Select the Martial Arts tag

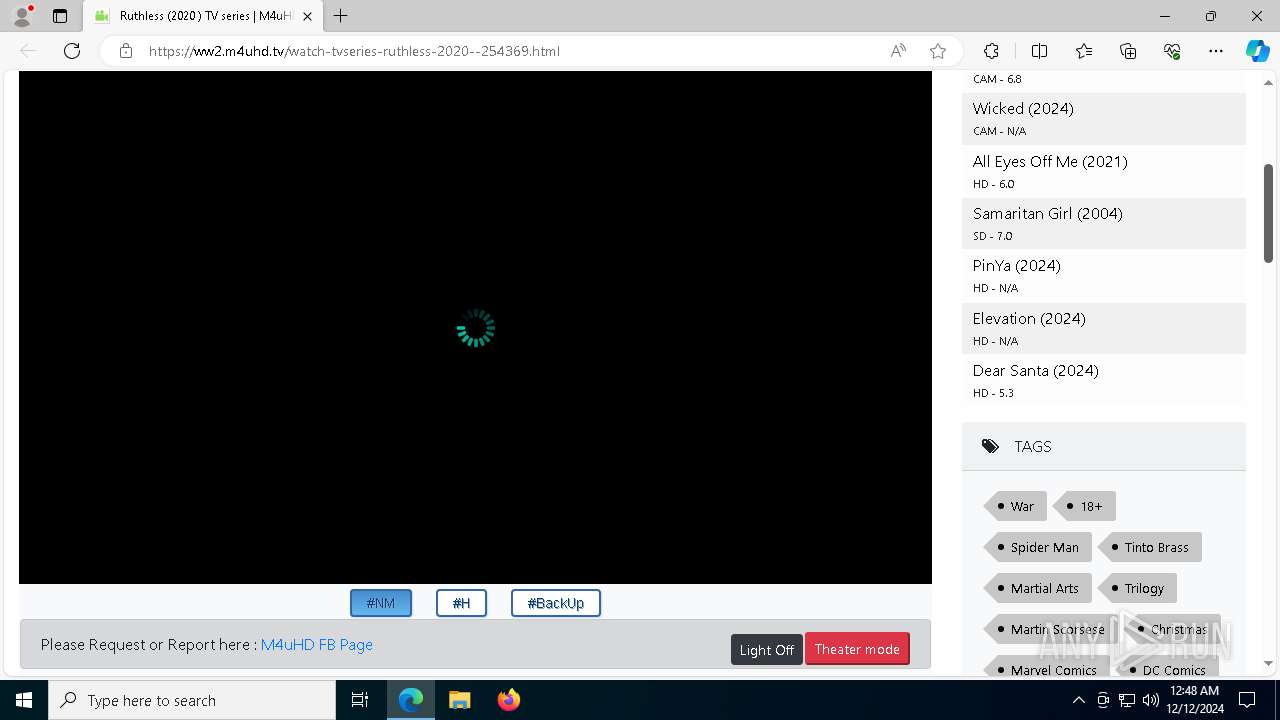point(1038,588)
